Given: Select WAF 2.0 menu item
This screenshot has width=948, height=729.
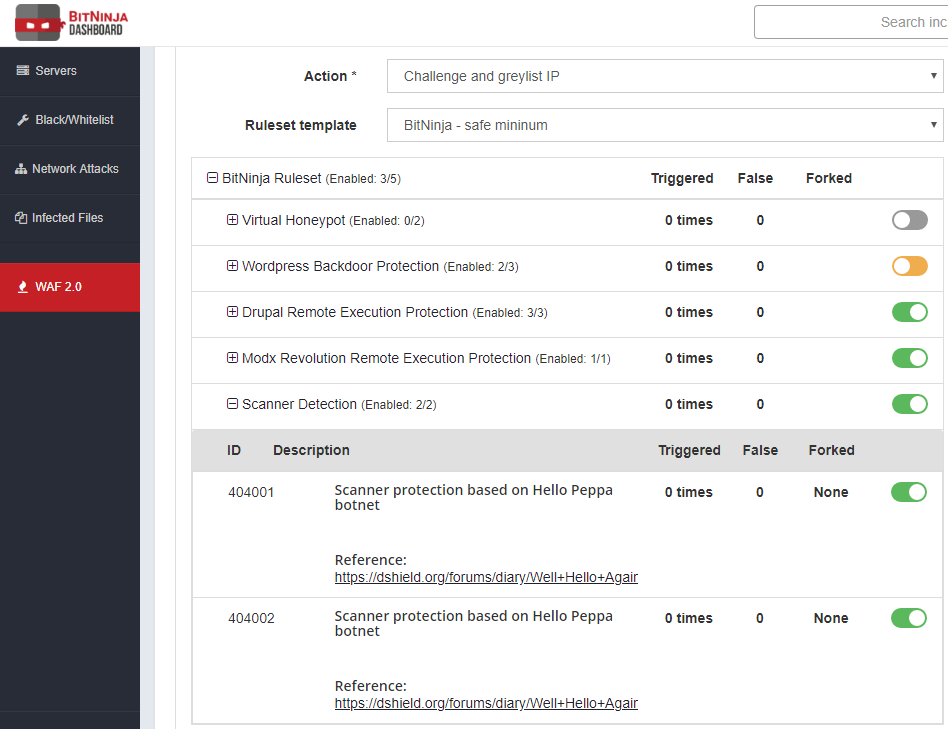Looking at the screenshot, I should (70, 287).
